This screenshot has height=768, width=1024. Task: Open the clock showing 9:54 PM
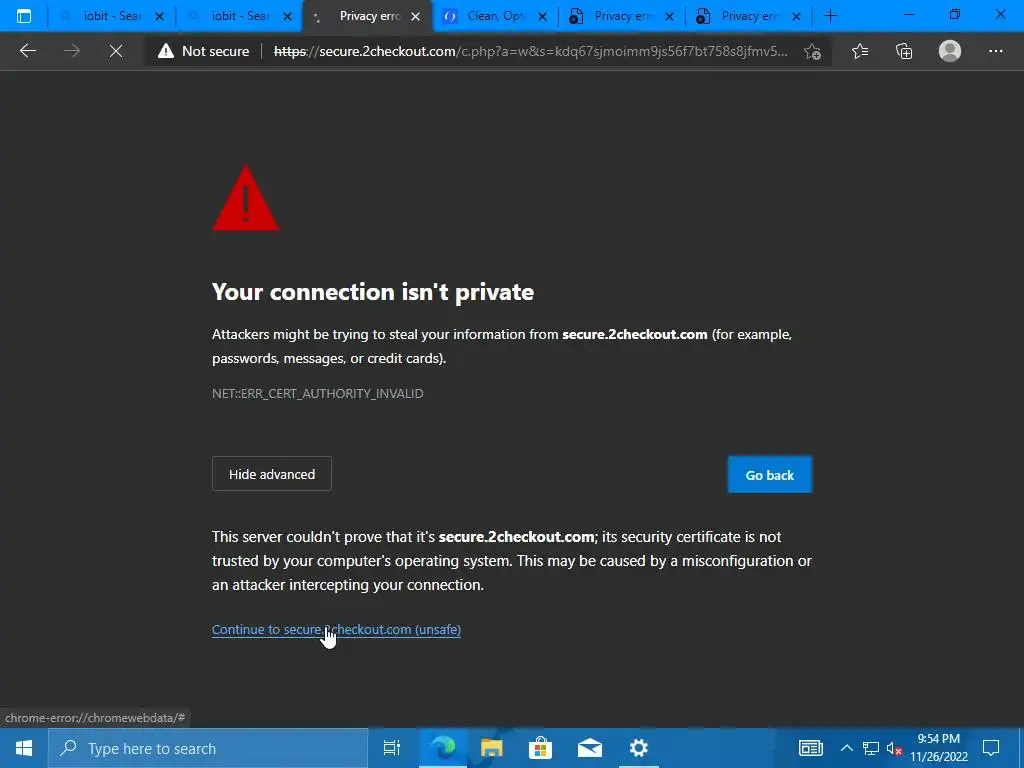[939, 748]
